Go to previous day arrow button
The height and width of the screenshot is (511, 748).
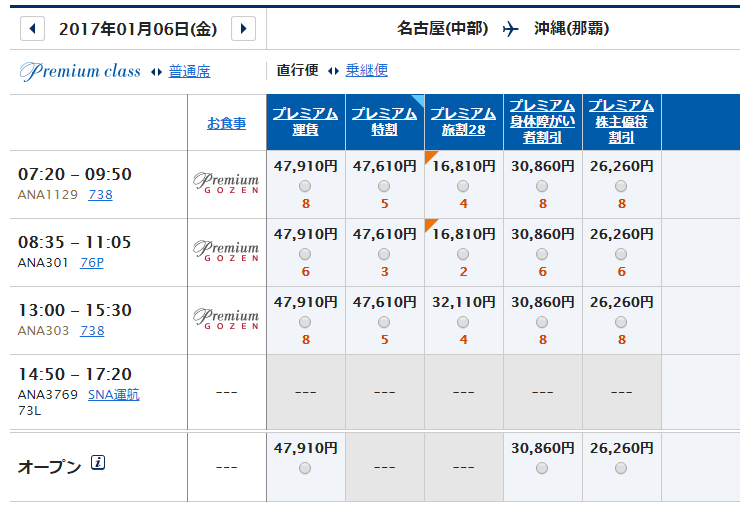pos(32,29)
